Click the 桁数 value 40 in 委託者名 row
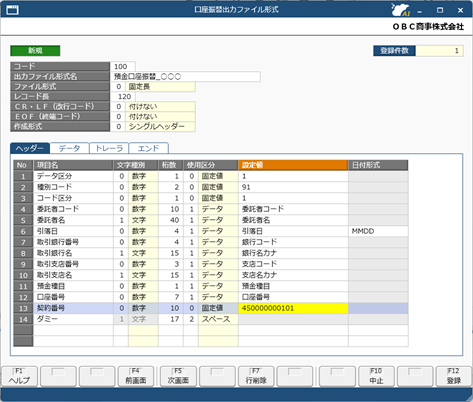473x402 pixels. click(x=171, y=220)
